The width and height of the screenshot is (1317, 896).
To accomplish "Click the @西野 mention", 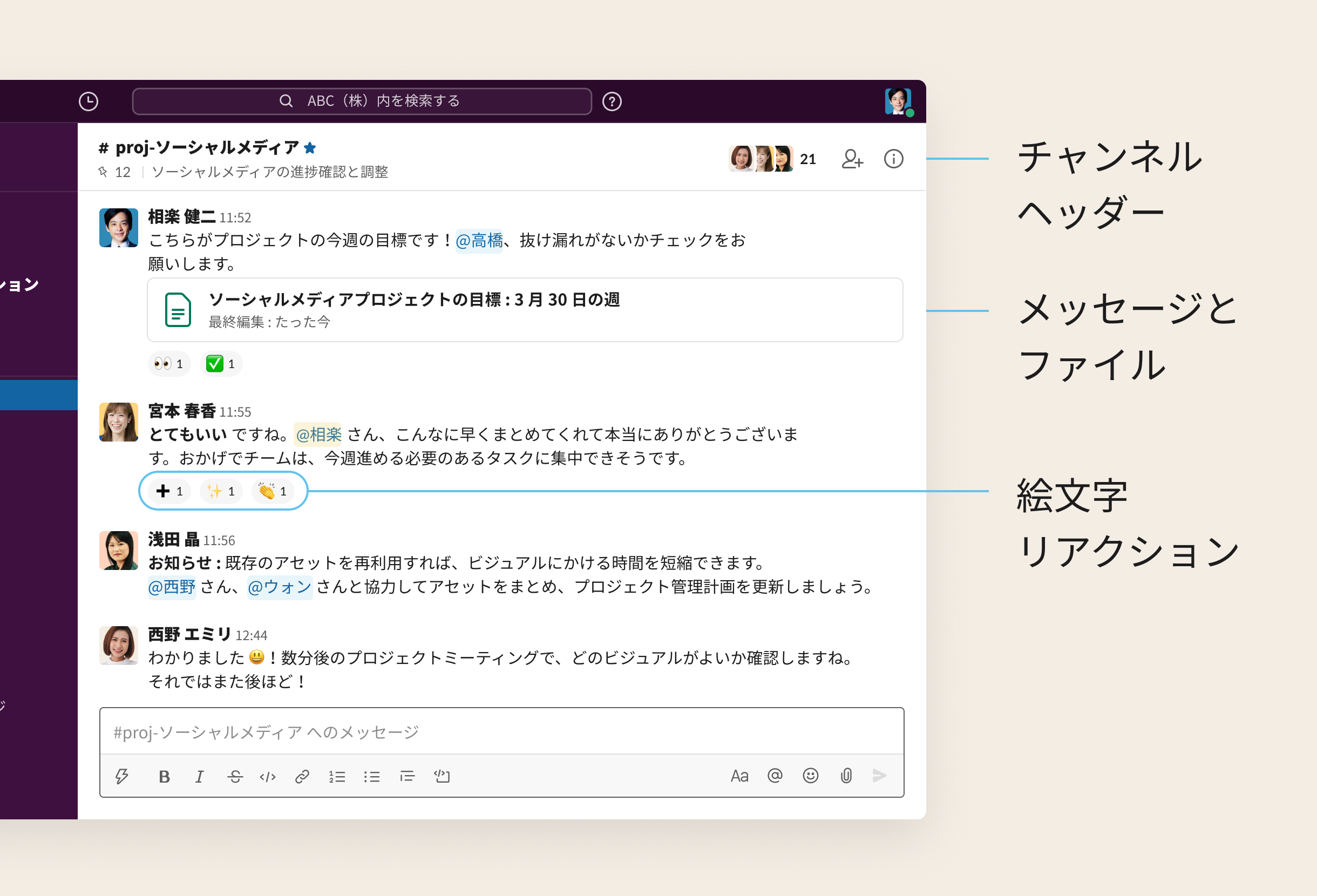I will click(172, 587).
